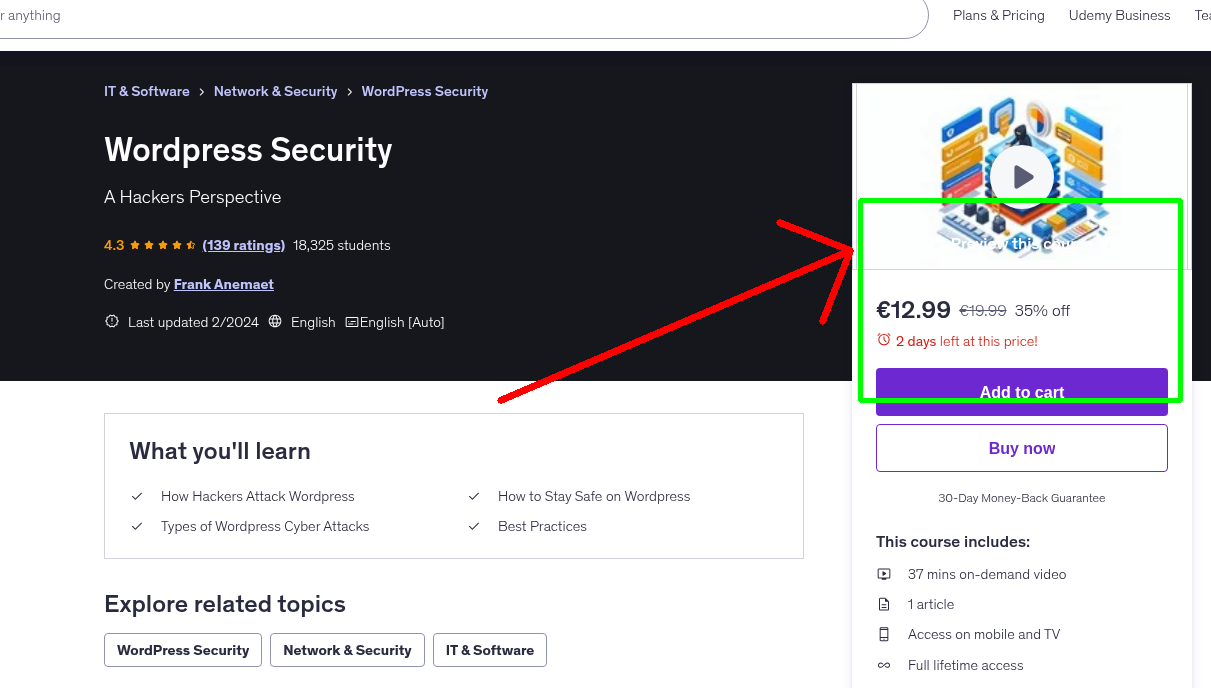Select the IT & Software related topic
Screen dimensions: 1211x688
489,650
